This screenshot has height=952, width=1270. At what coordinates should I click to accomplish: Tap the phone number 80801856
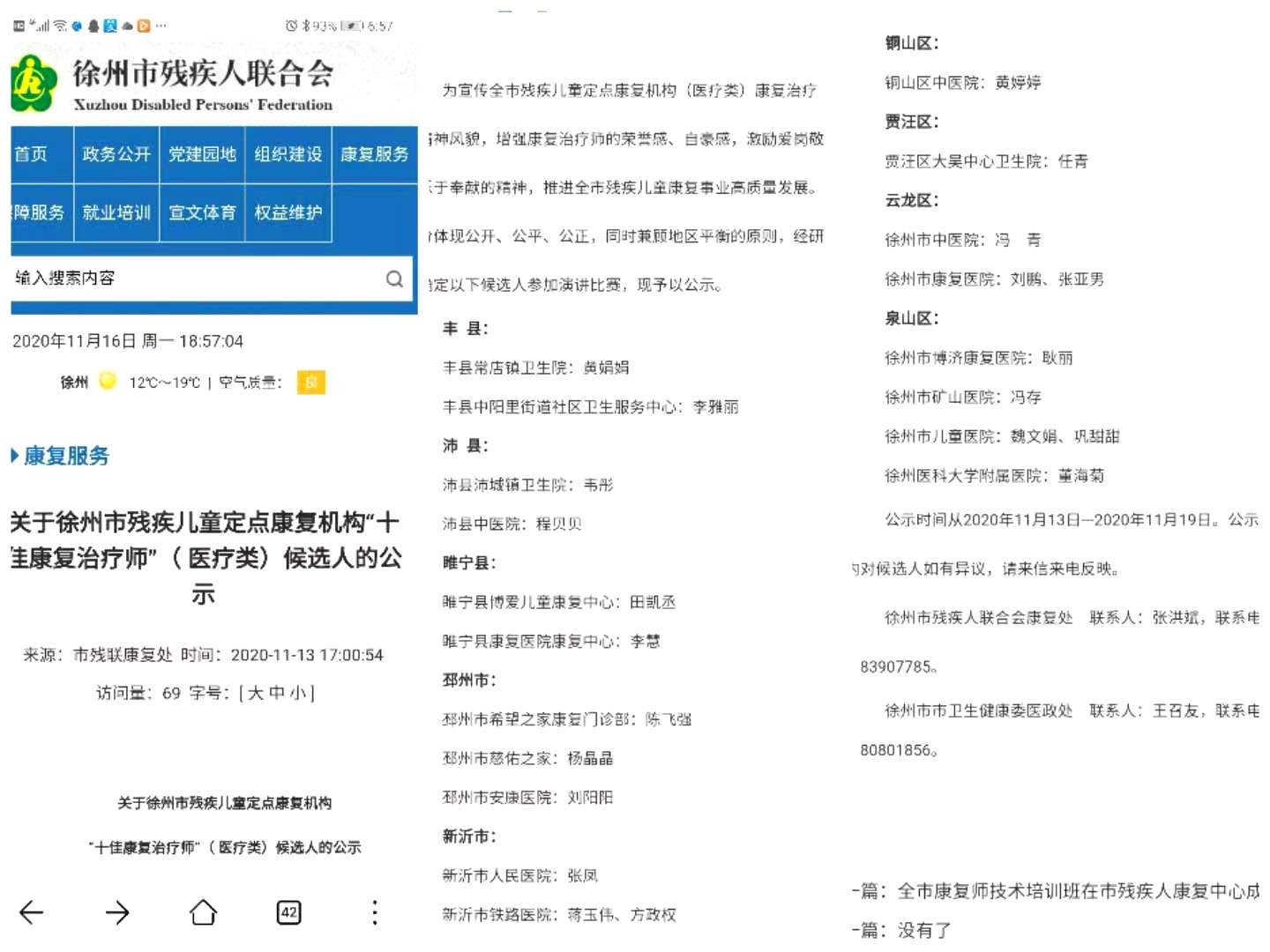pyautogui.click(x=896, y=751)
